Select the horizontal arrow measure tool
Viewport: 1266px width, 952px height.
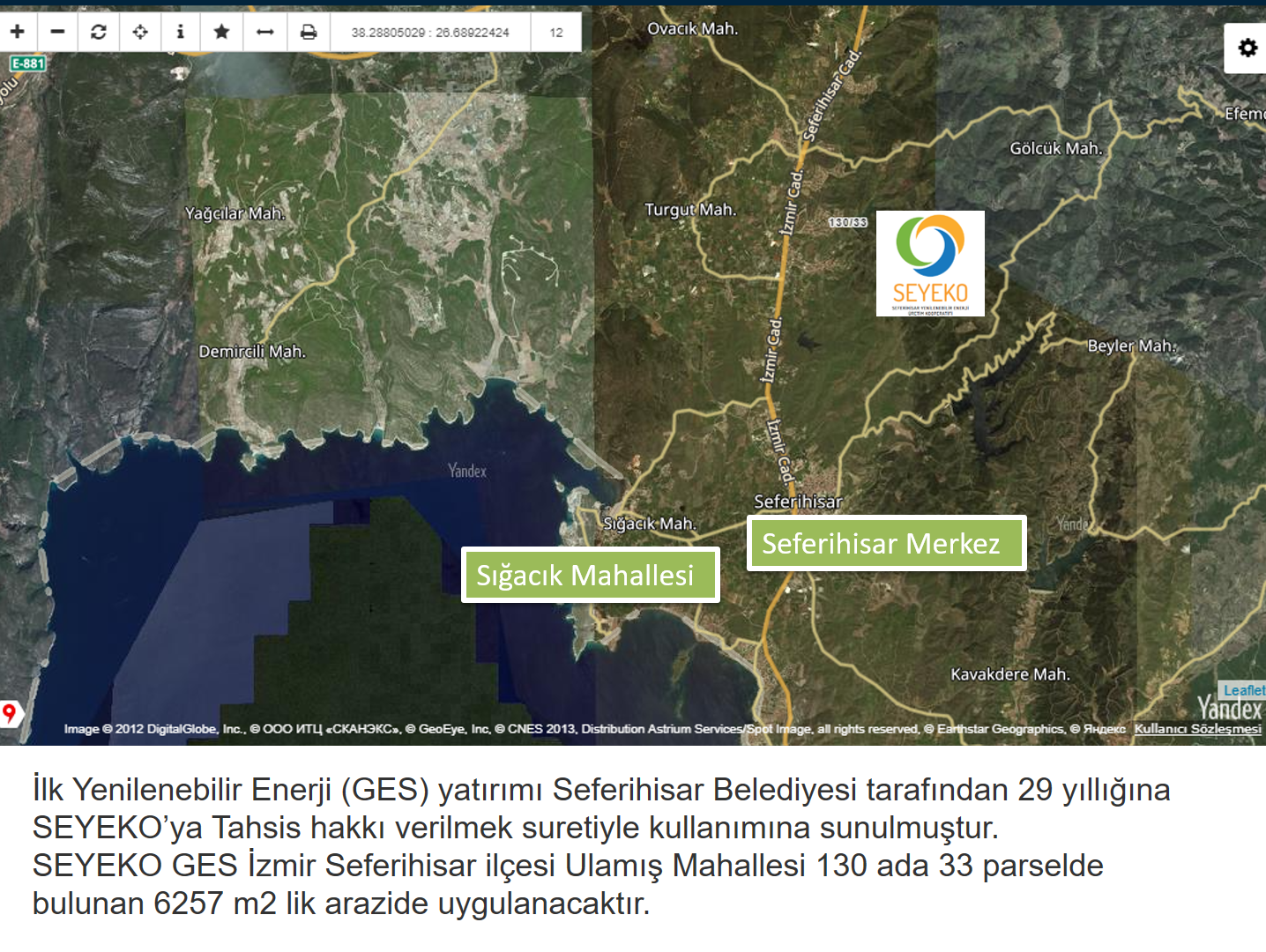(x=264, y=33)
